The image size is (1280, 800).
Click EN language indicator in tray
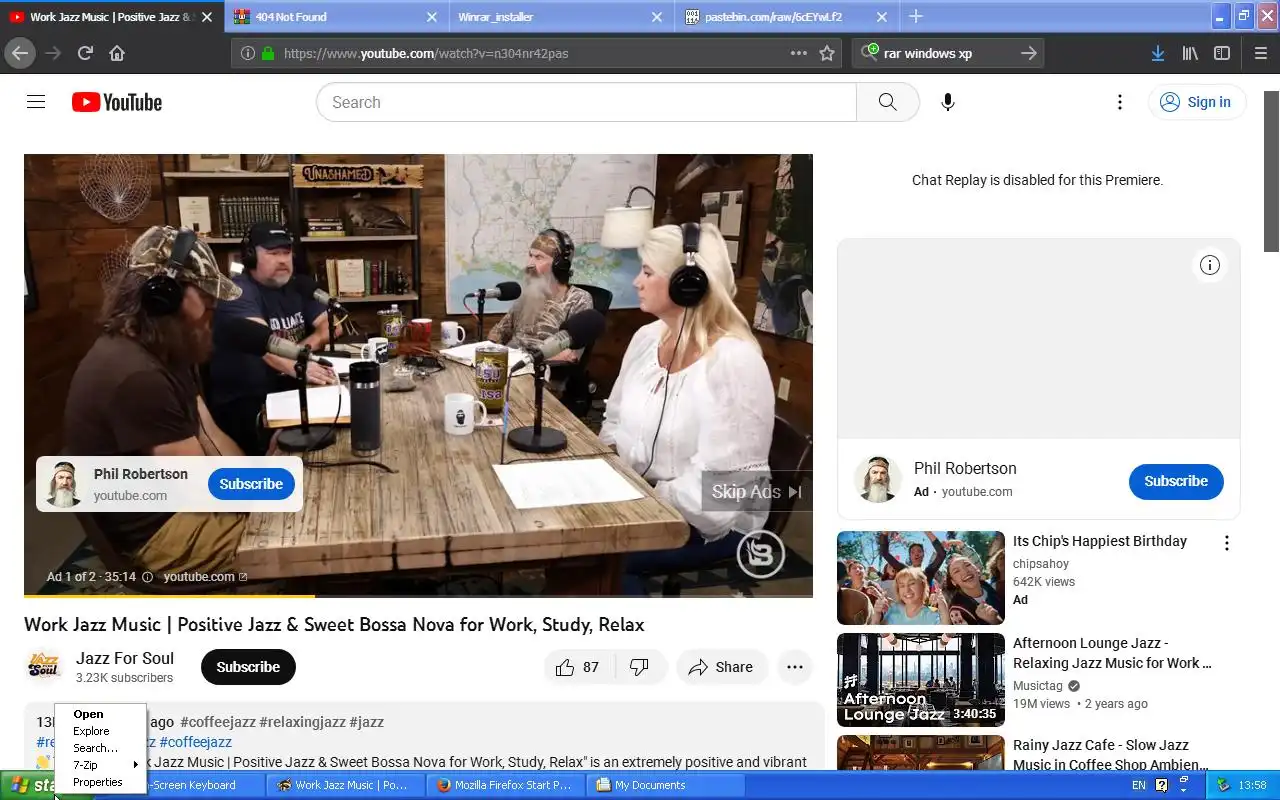click(1139, 785)
